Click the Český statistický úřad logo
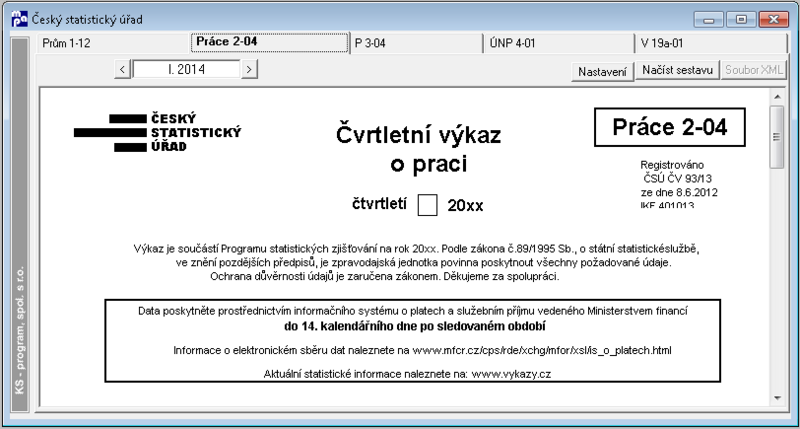 tap(157, 133)
